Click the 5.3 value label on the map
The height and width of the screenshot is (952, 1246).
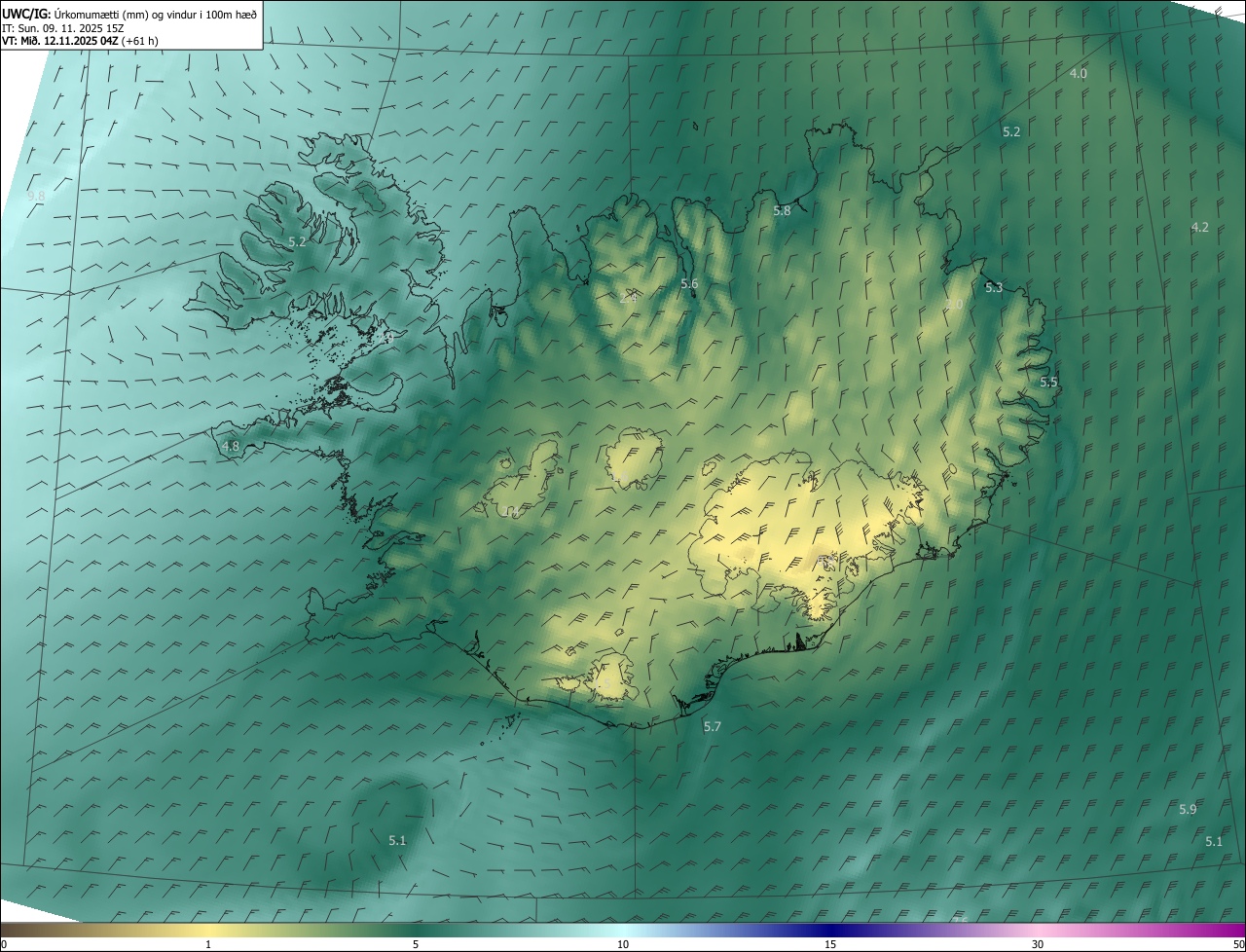click(993, 287)
